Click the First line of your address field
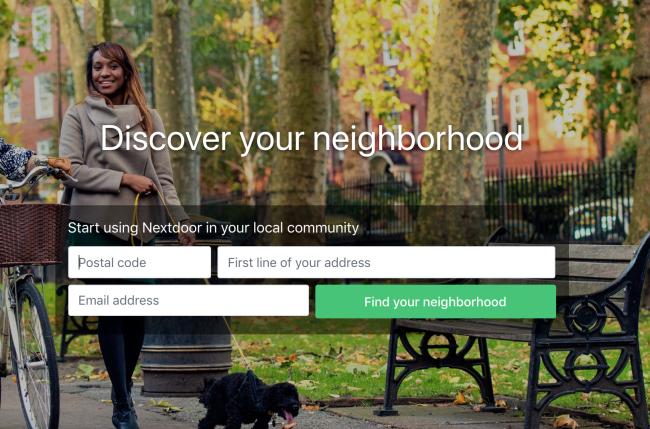The width and height of the screenshot is (650, 429). tap(386, 262)
